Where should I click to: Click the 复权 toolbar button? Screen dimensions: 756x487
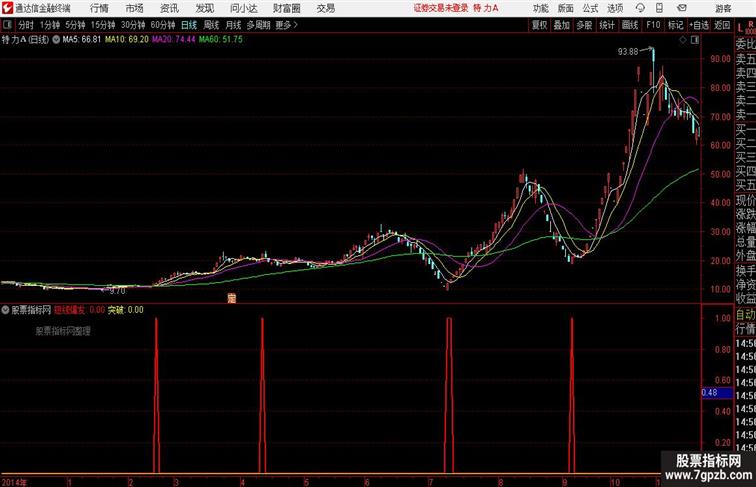tap(539, 25)
